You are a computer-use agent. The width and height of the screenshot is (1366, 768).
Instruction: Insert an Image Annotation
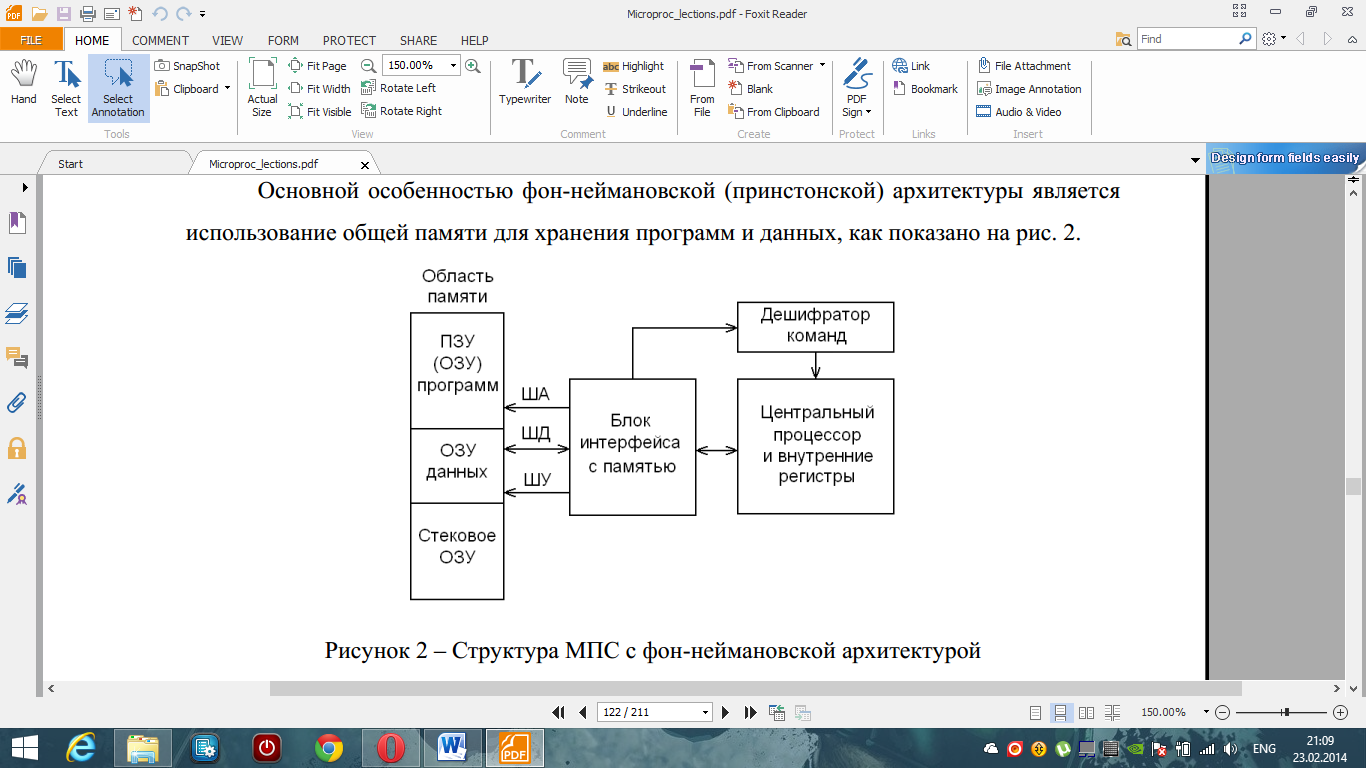coord(1029,89)
